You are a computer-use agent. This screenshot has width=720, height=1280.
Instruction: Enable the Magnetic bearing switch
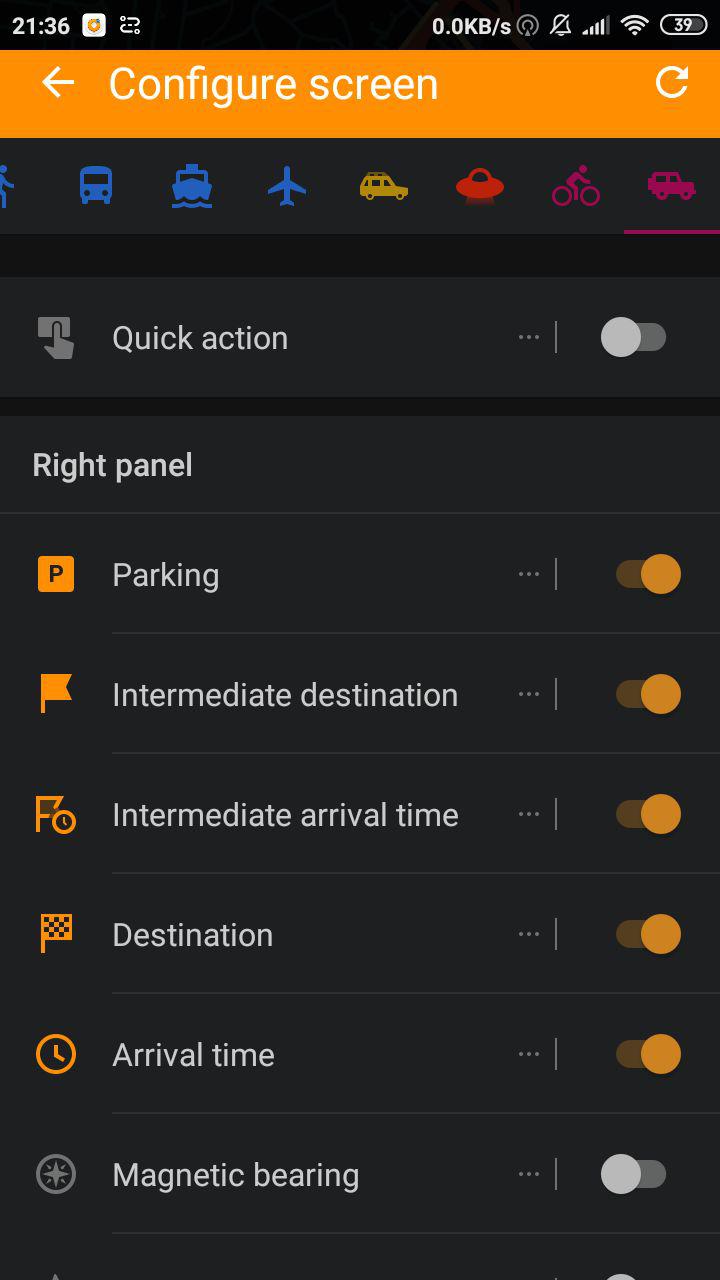pos(634,1174)
